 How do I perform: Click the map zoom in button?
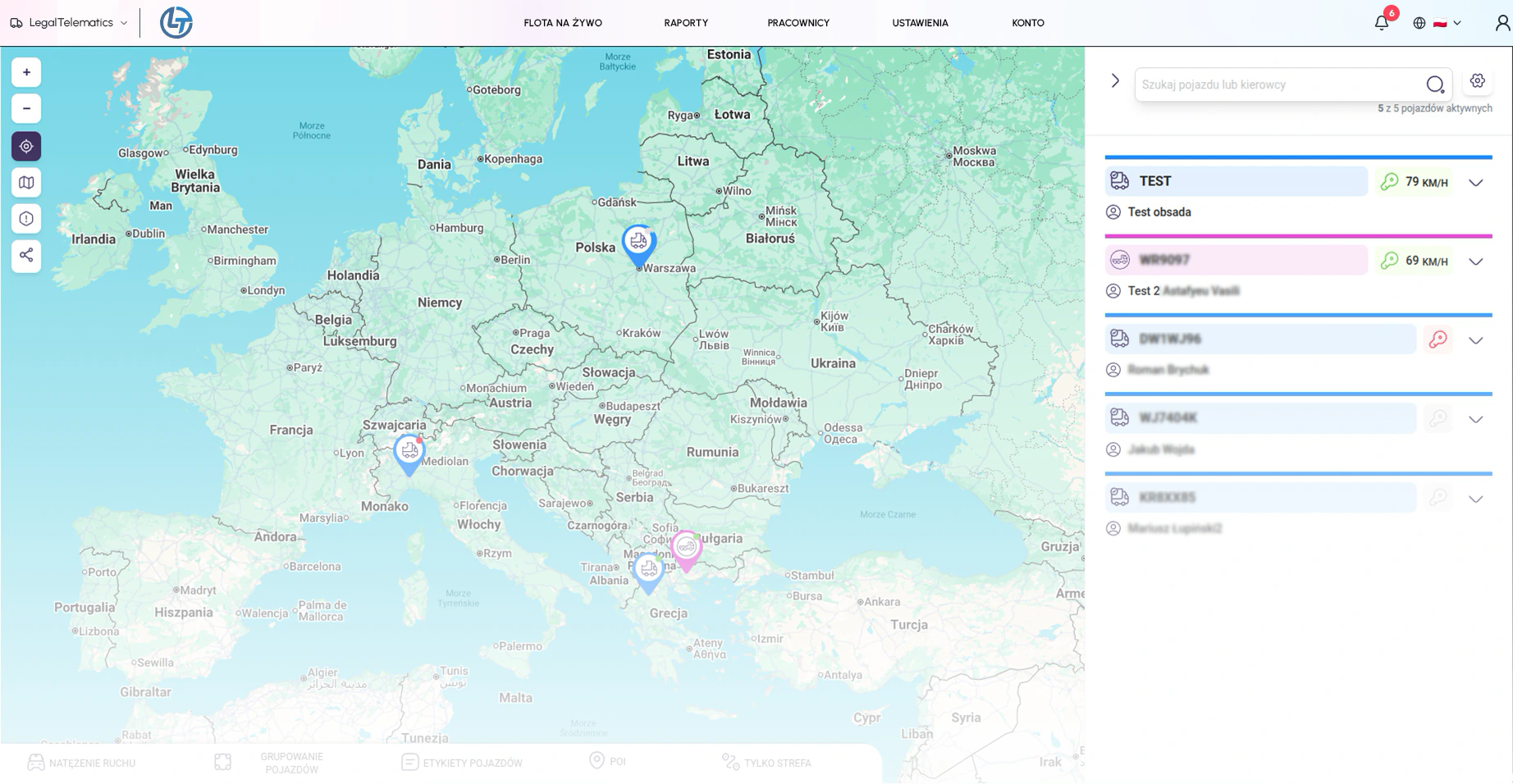26,73
